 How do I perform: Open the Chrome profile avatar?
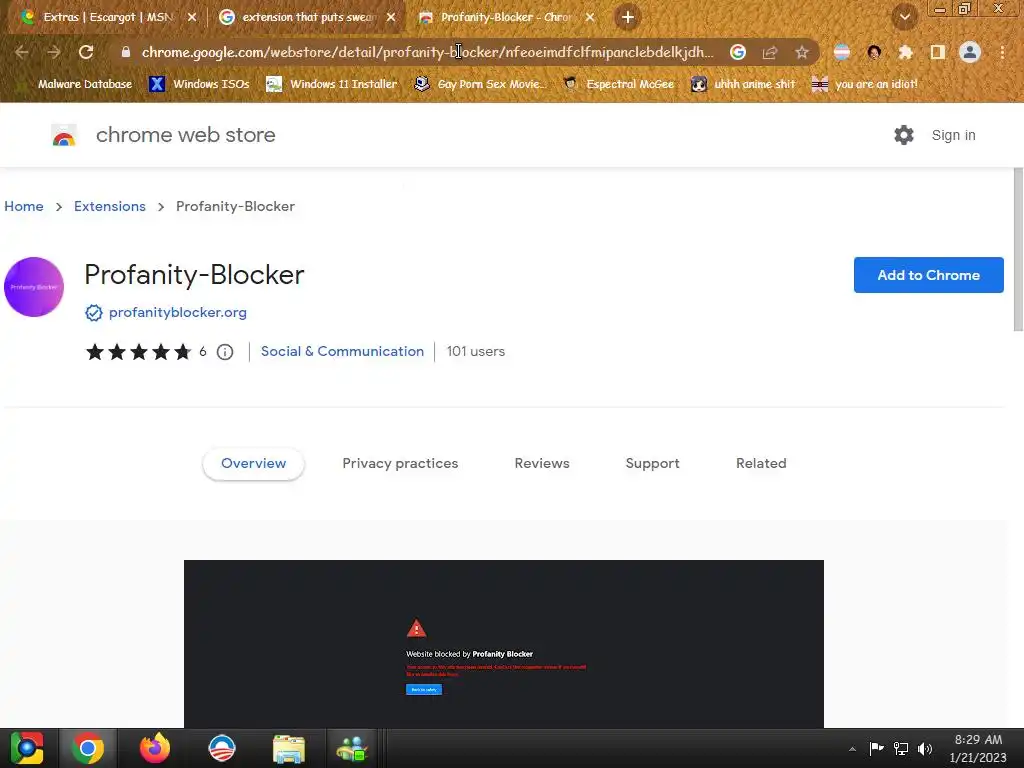[970, 52]
